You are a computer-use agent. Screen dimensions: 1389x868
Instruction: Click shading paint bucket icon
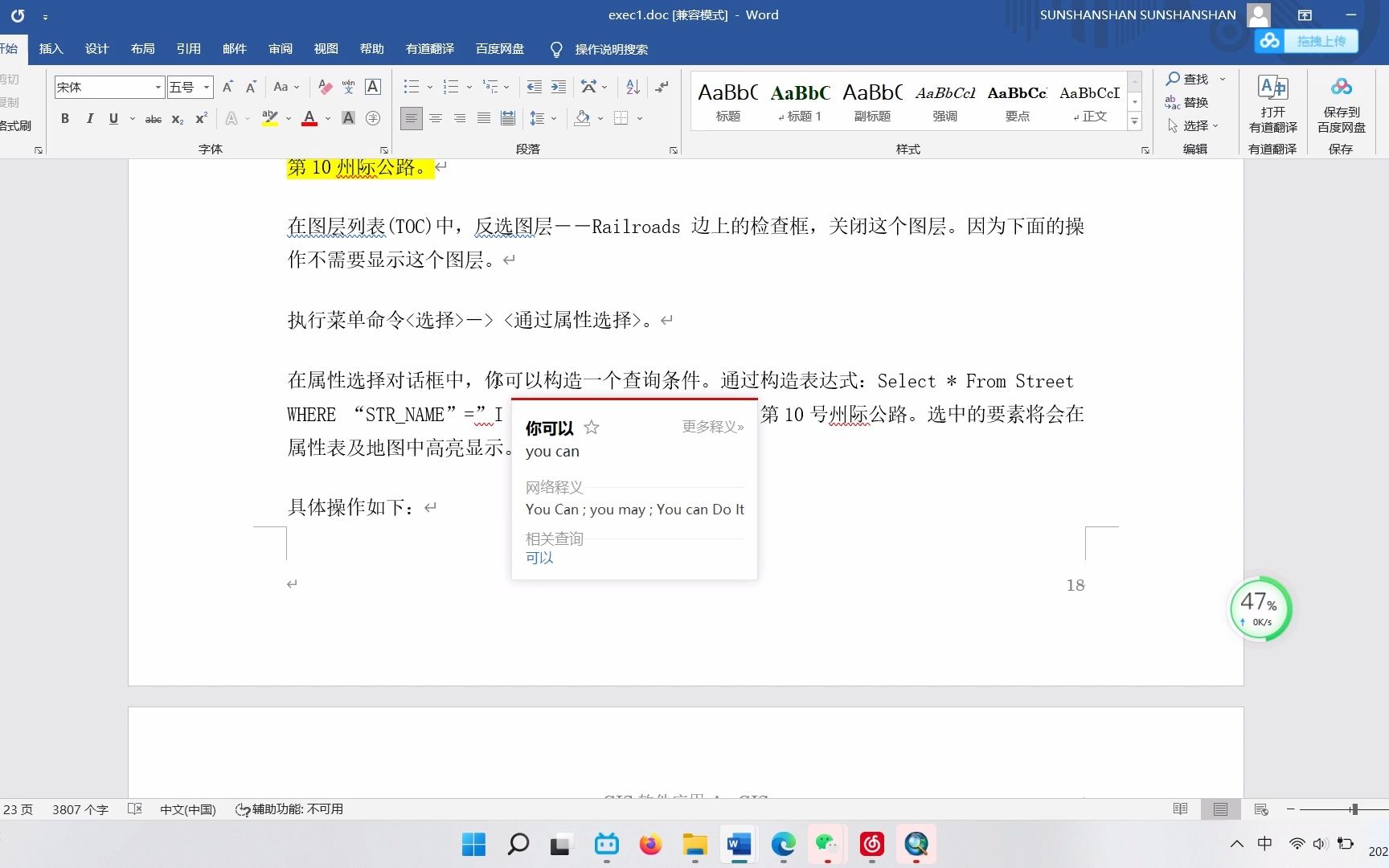(582, 118)
